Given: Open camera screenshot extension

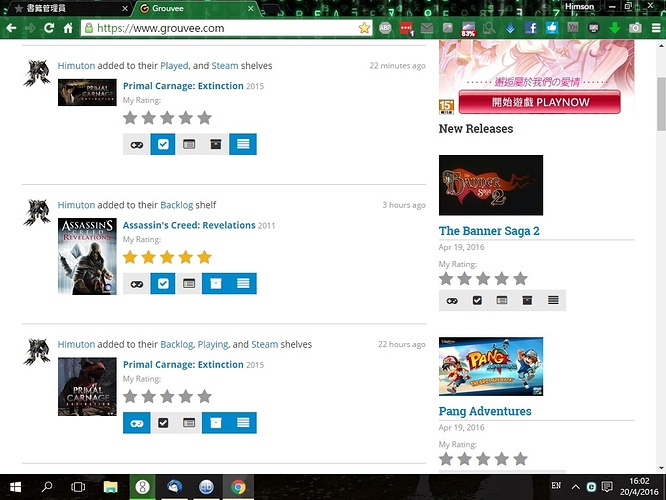Looking at the screenshot, I should click(635, 28).
